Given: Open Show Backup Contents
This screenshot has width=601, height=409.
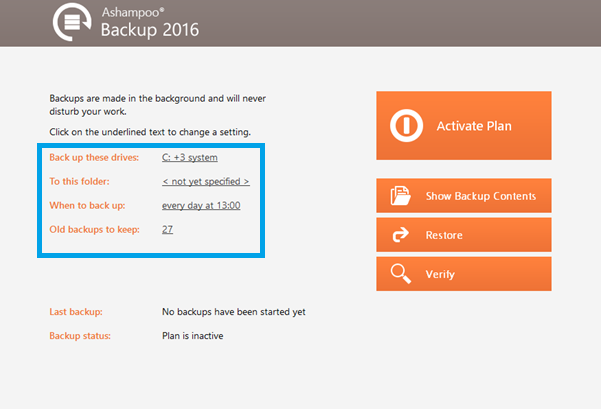Looking at the screenshot, I should (x=464, y=195).
